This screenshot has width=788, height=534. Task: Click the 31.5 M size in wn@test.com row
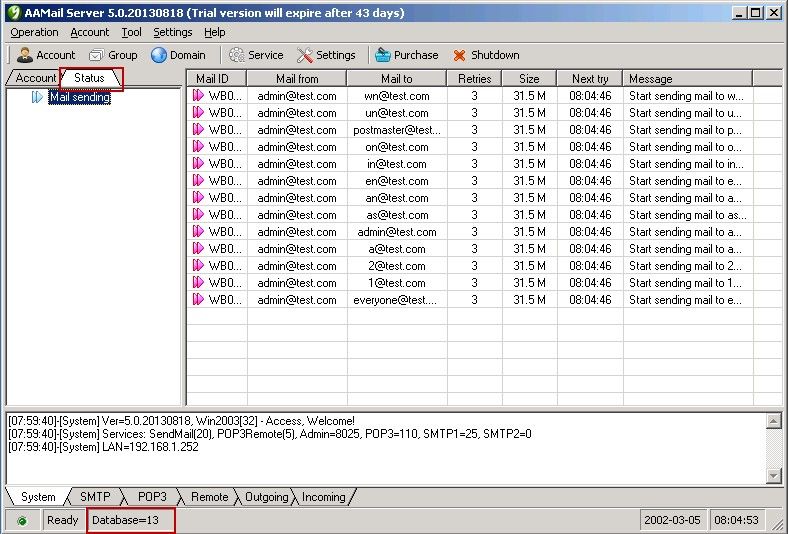tap(529, 96)
